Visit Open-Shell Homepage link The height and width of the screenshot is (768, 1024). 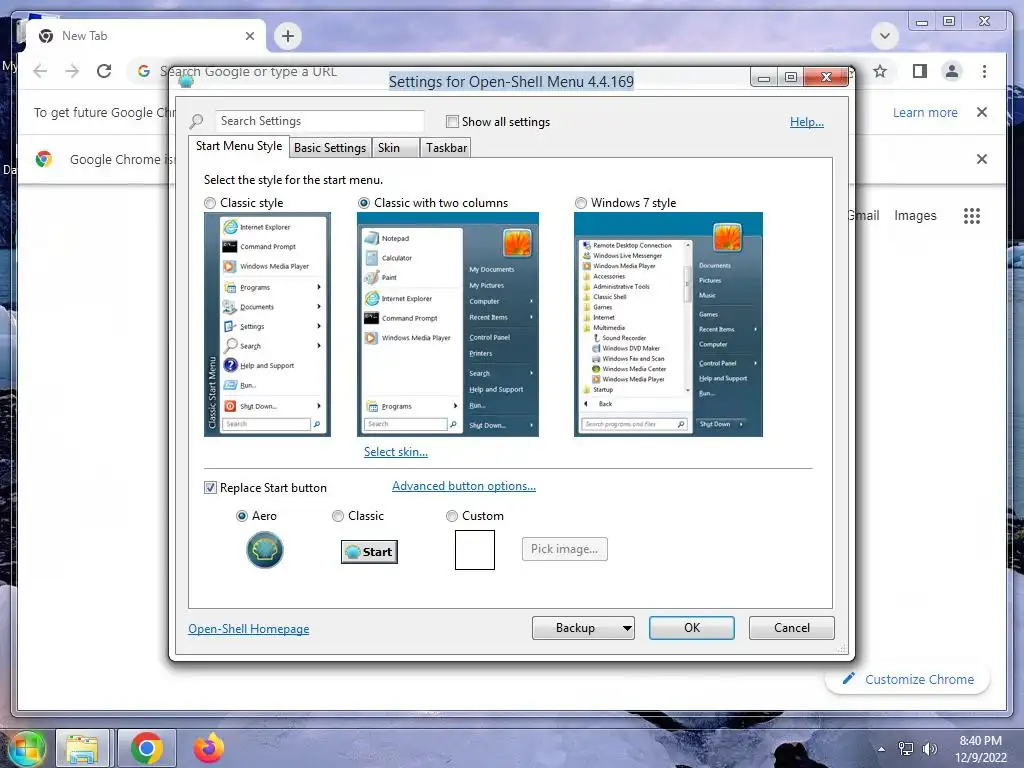[x=249, y=629]
